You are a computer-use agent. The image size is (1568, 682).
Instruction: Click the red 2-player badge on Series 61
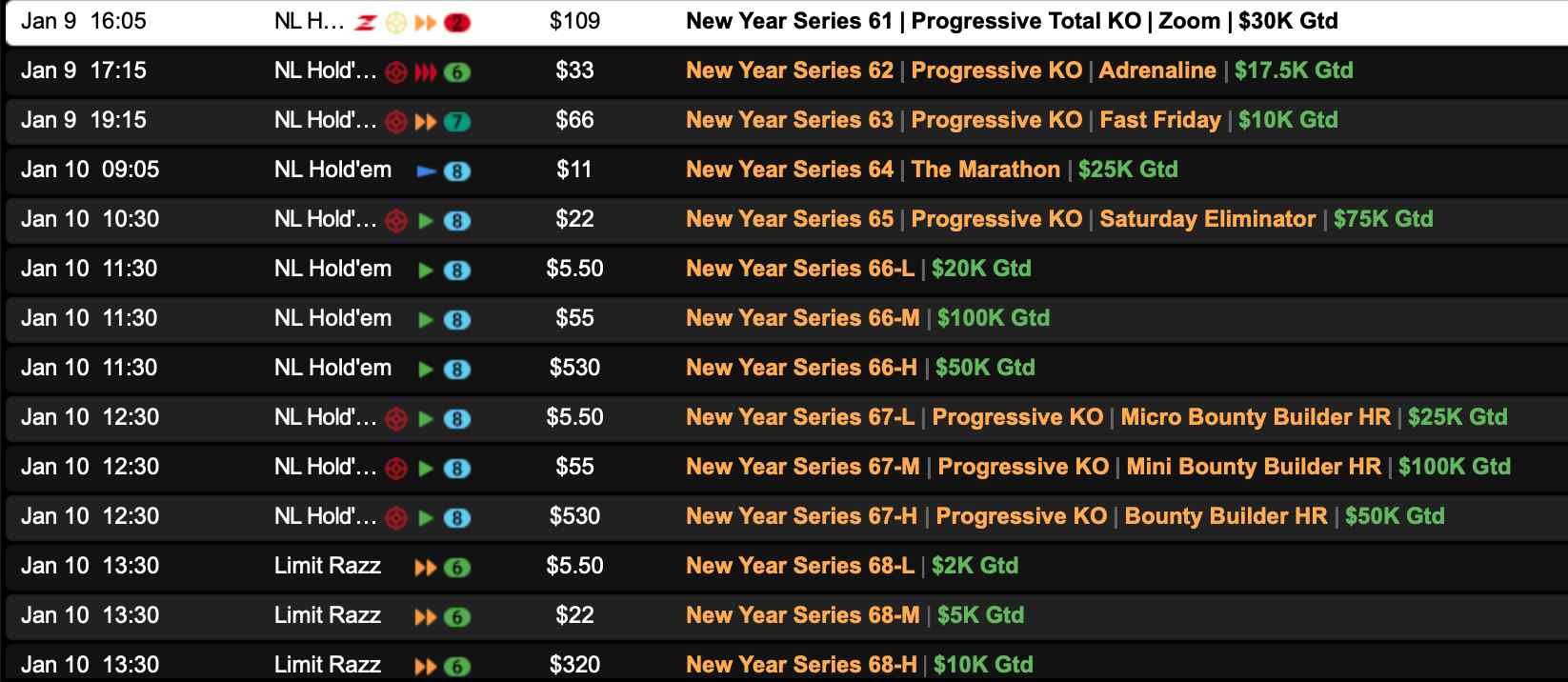click(457, 22)
